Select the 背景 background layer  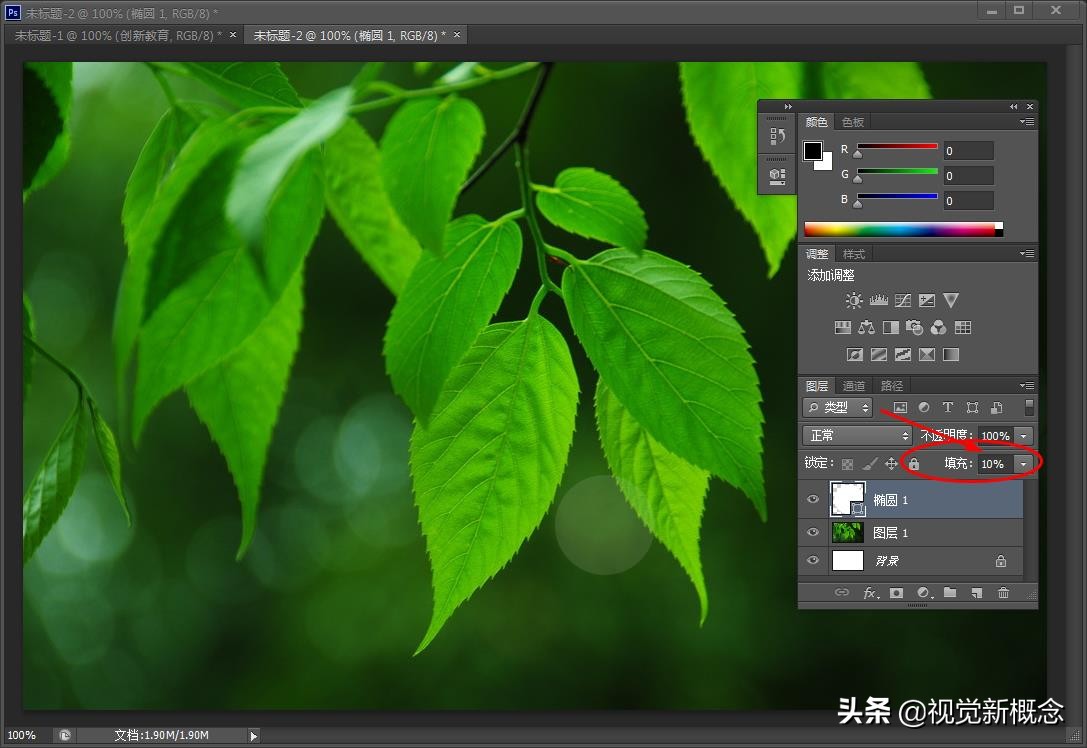coord(920,561)
